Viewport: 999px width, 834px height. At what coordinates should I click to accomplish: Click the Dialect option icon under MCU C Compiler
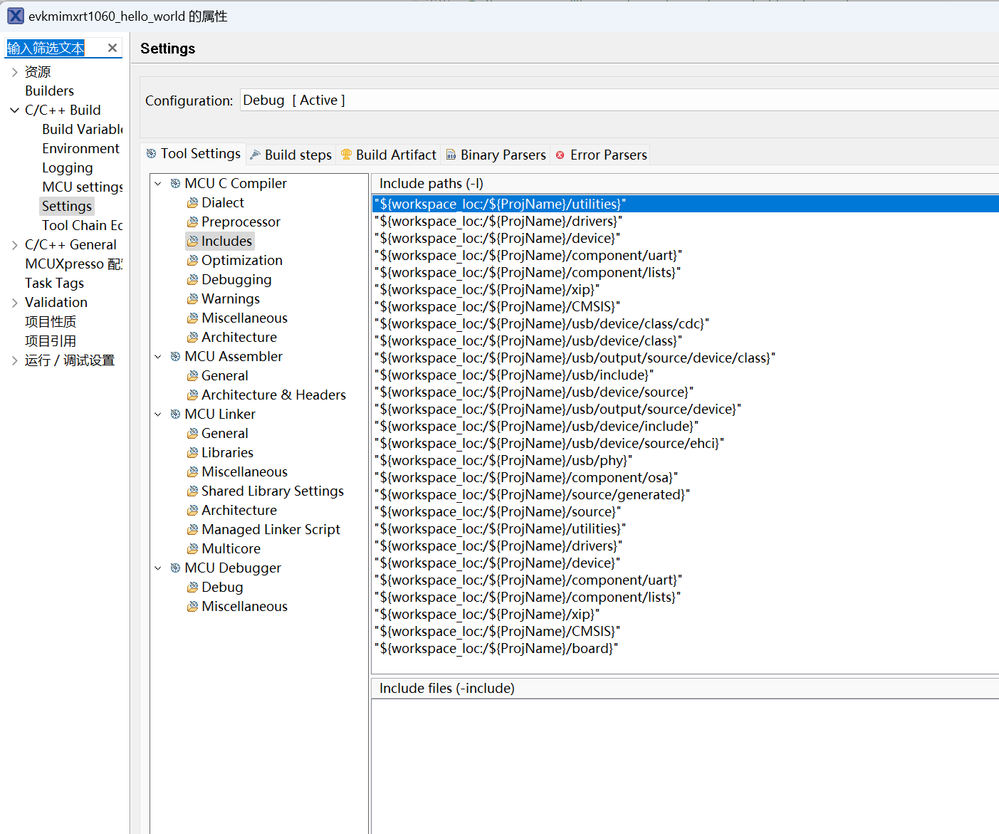pyautogui.click(x=192, y=203)
